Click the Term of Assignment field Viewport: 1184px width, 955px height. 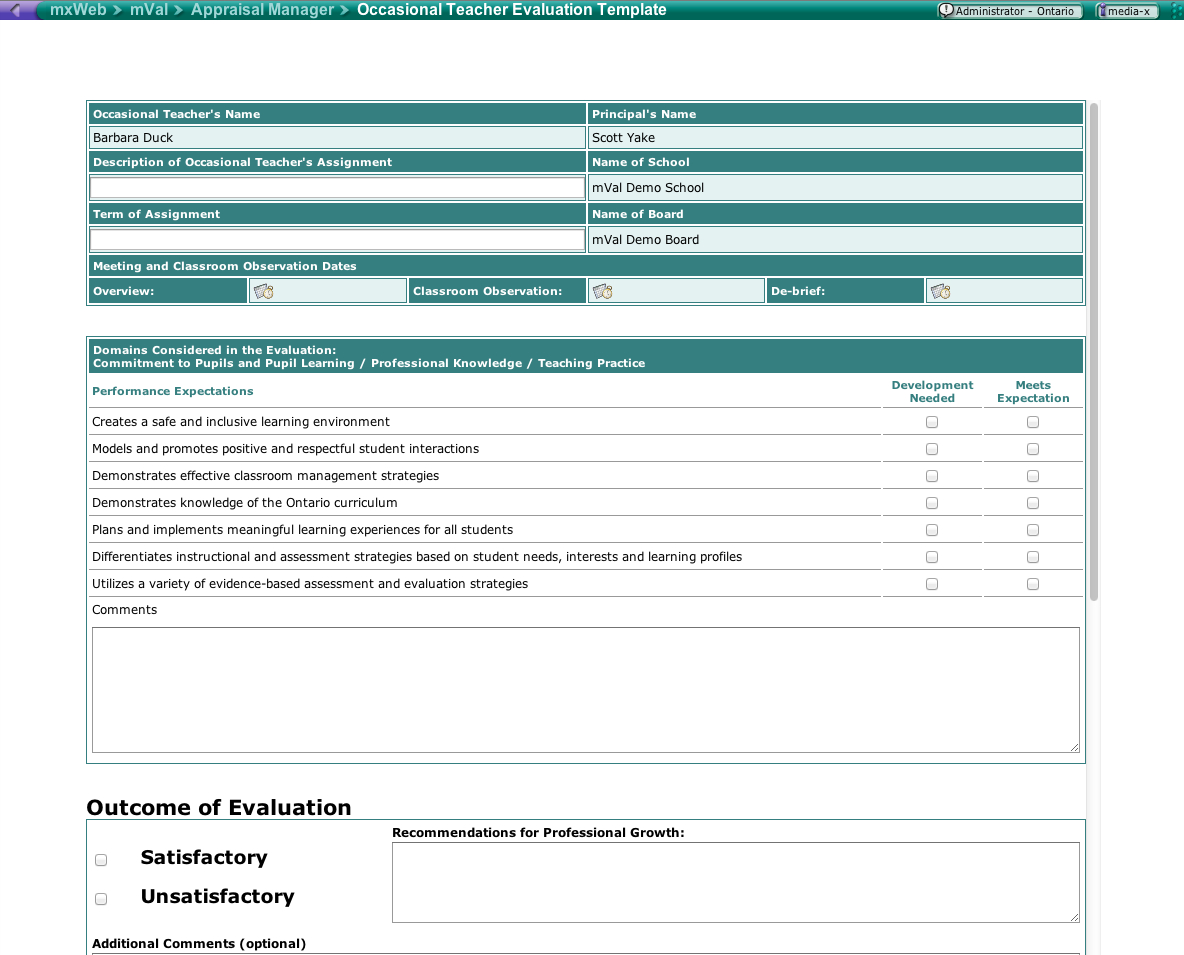point(337,239)
